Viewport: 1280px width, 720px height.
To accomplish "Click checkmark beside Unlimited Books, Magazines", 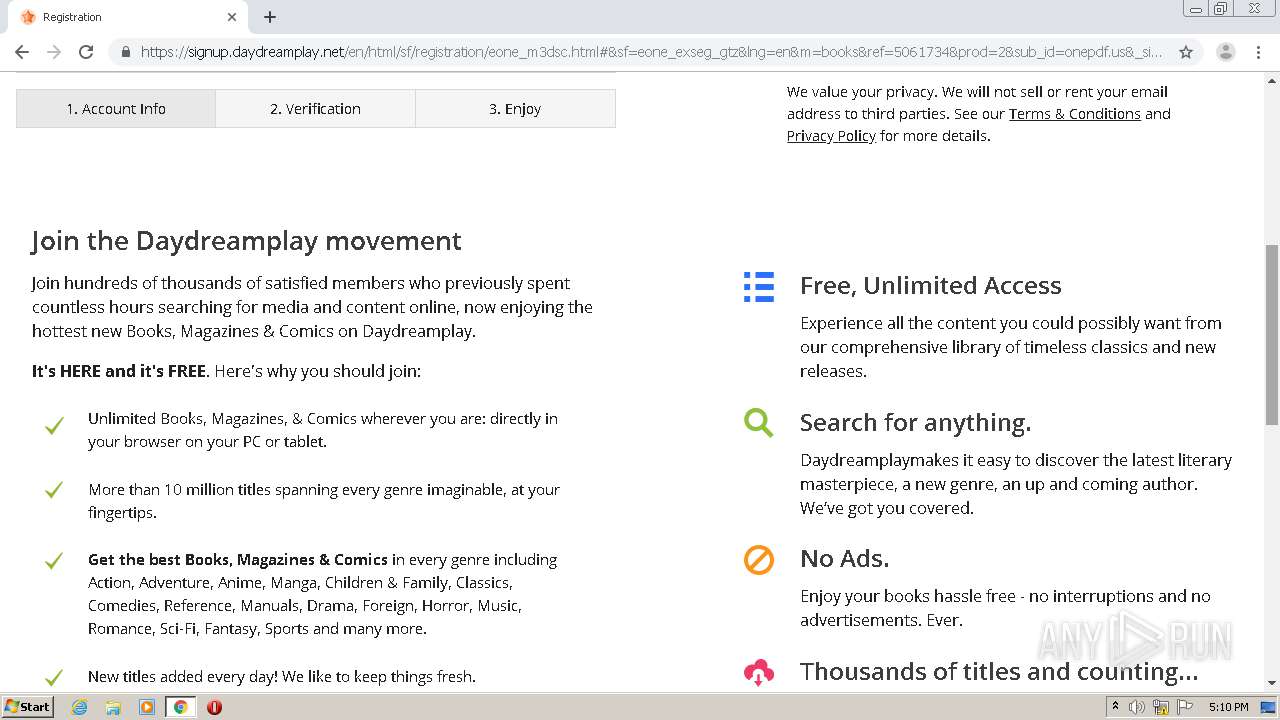I will [x=54, y=426].
